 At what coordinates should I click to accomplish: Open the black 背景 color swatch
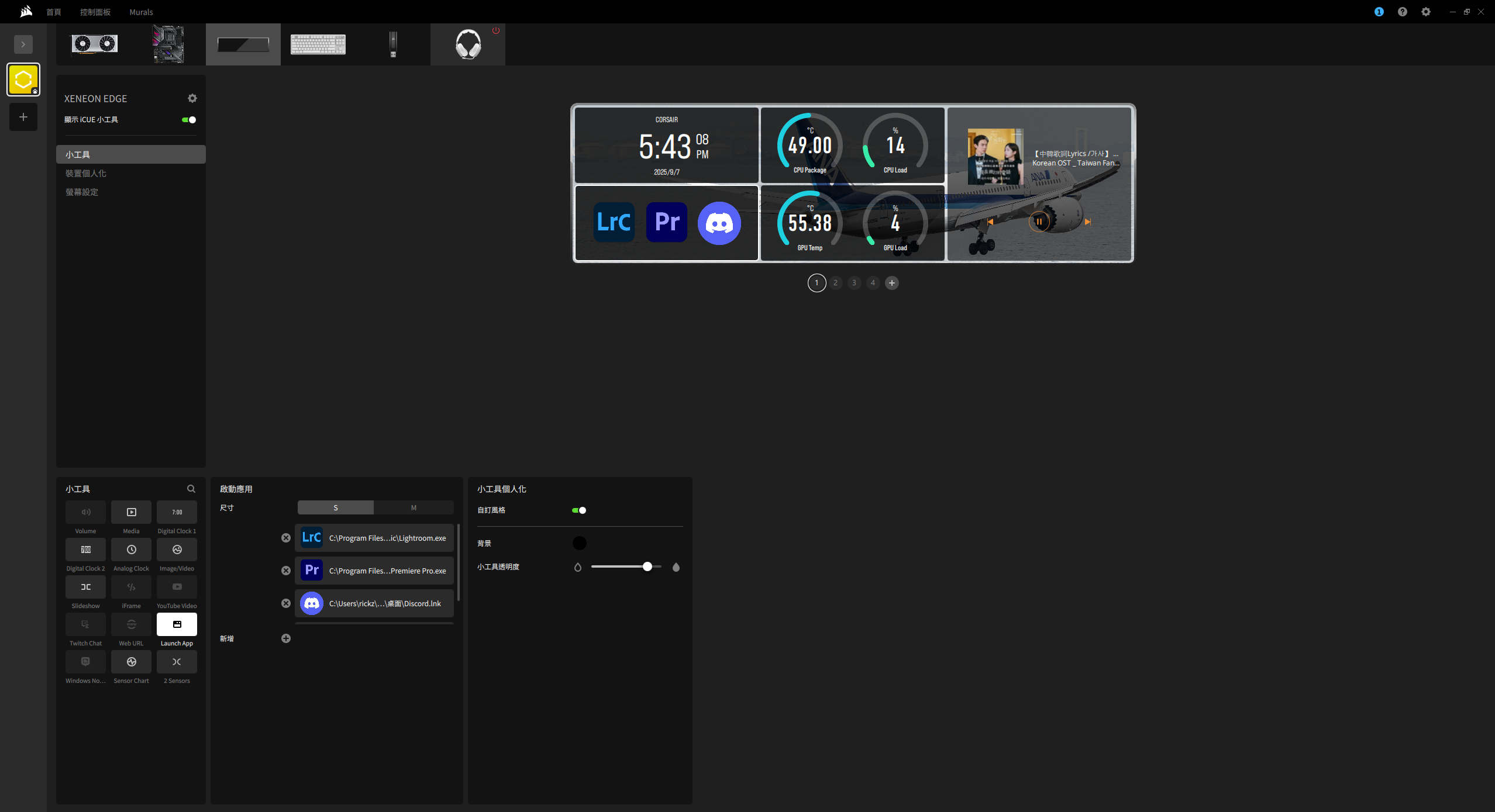(579, 543)
